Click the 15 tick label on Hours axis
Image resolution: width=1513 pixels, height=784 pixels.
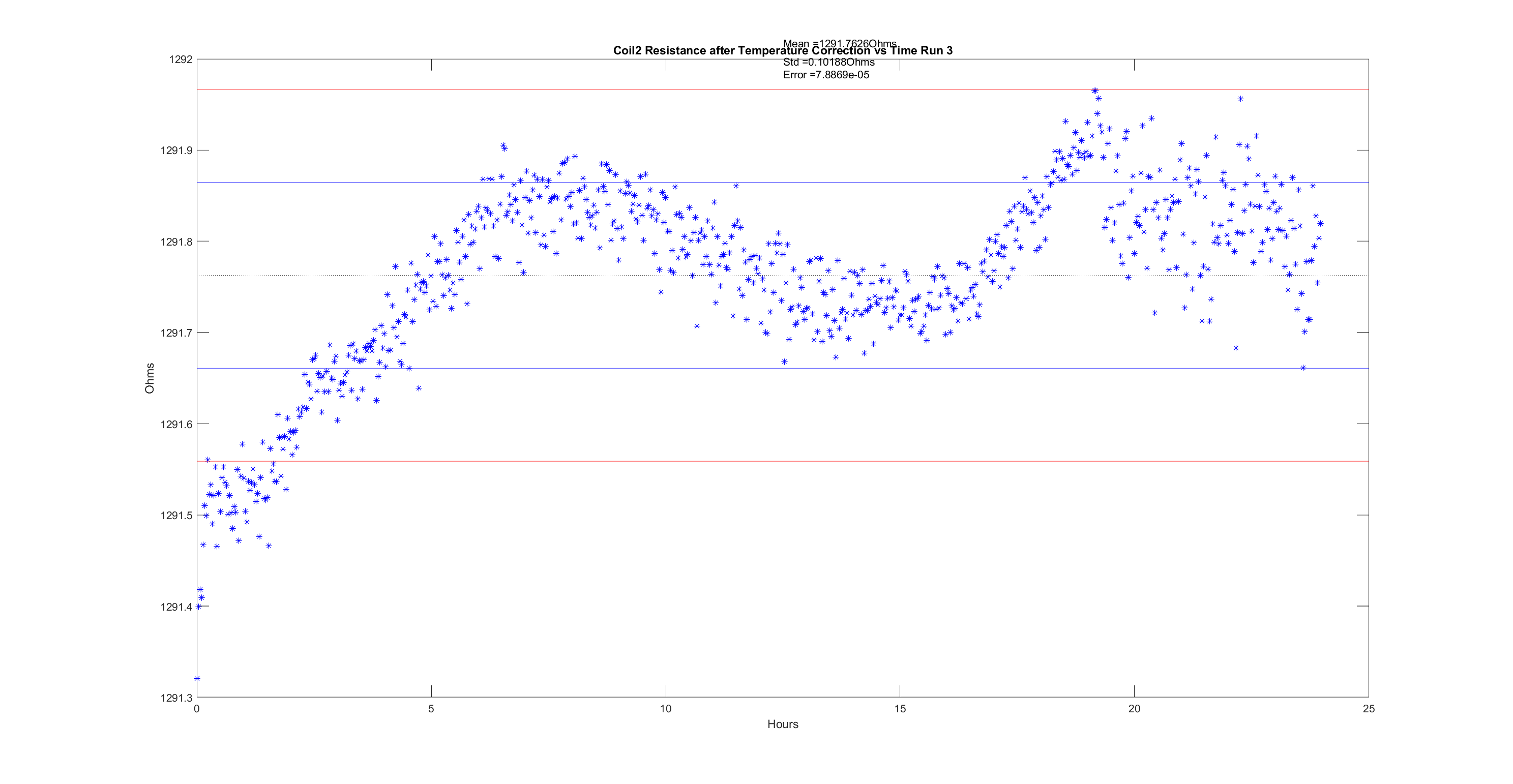(x=900, y=709)
